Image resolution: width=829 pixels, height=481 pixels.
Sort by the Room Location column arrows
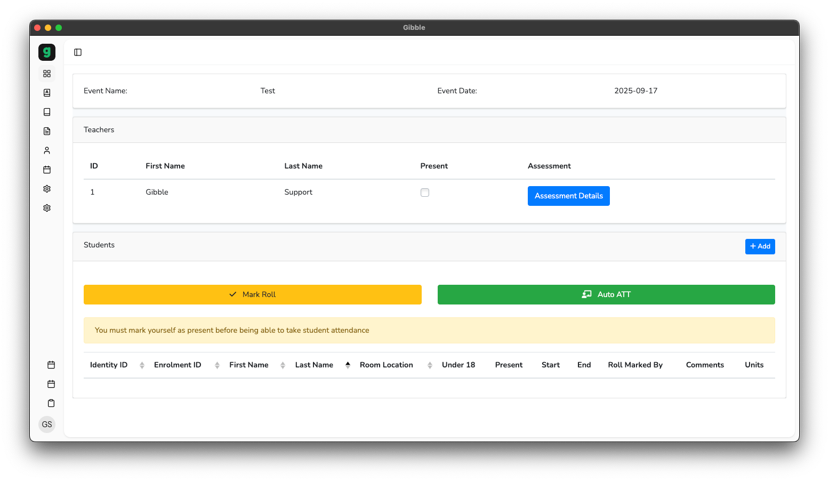(430, 365)
